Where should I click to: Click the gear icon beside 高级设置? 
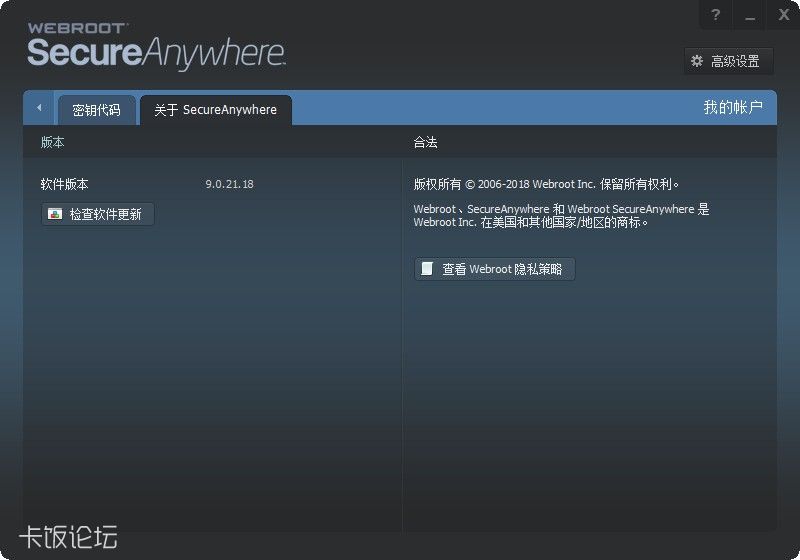tap(697, 61)
